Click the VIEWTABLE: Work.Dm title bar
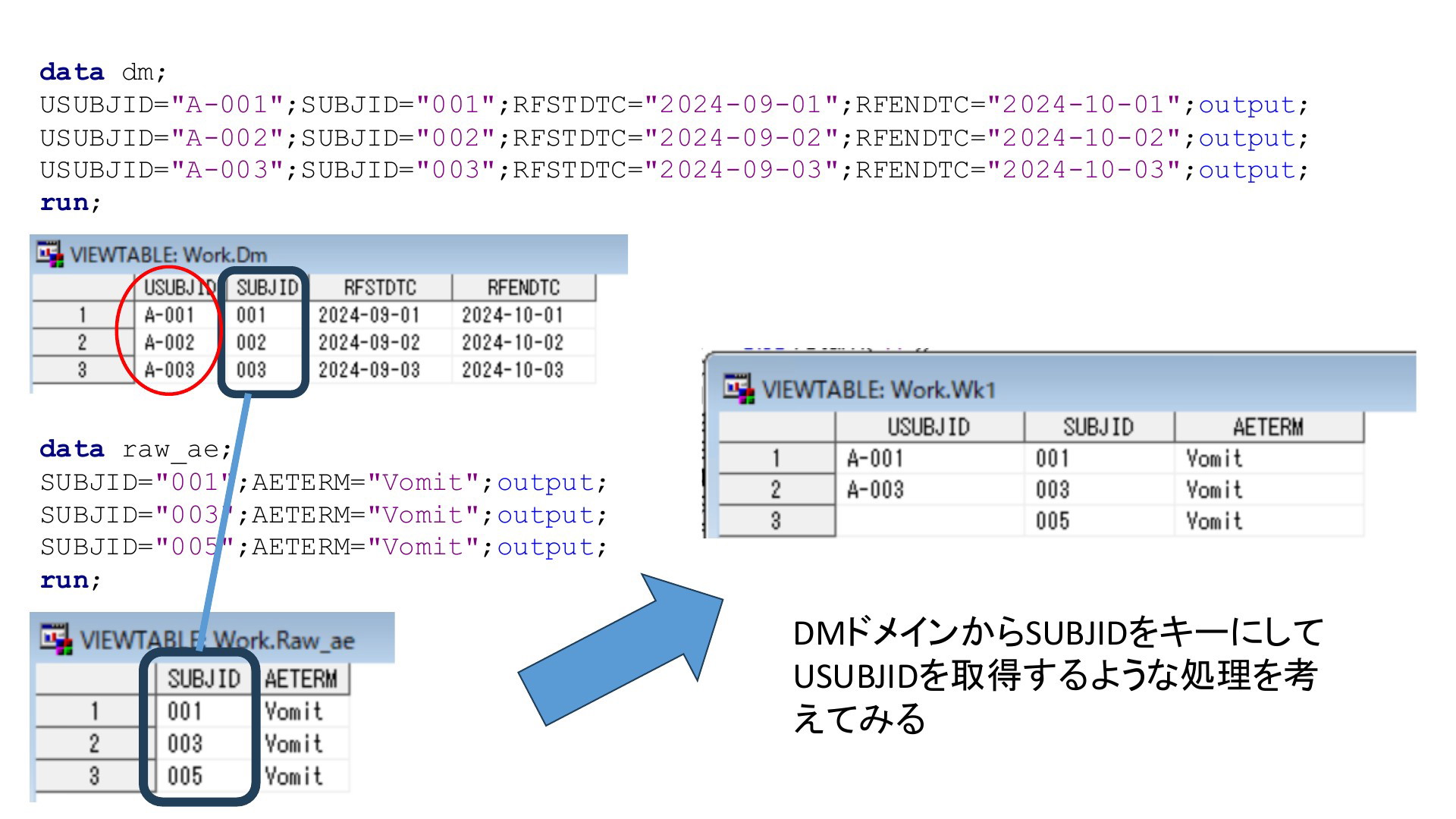The width and height of the screenshot is (1456, 819). coord(328,255)
